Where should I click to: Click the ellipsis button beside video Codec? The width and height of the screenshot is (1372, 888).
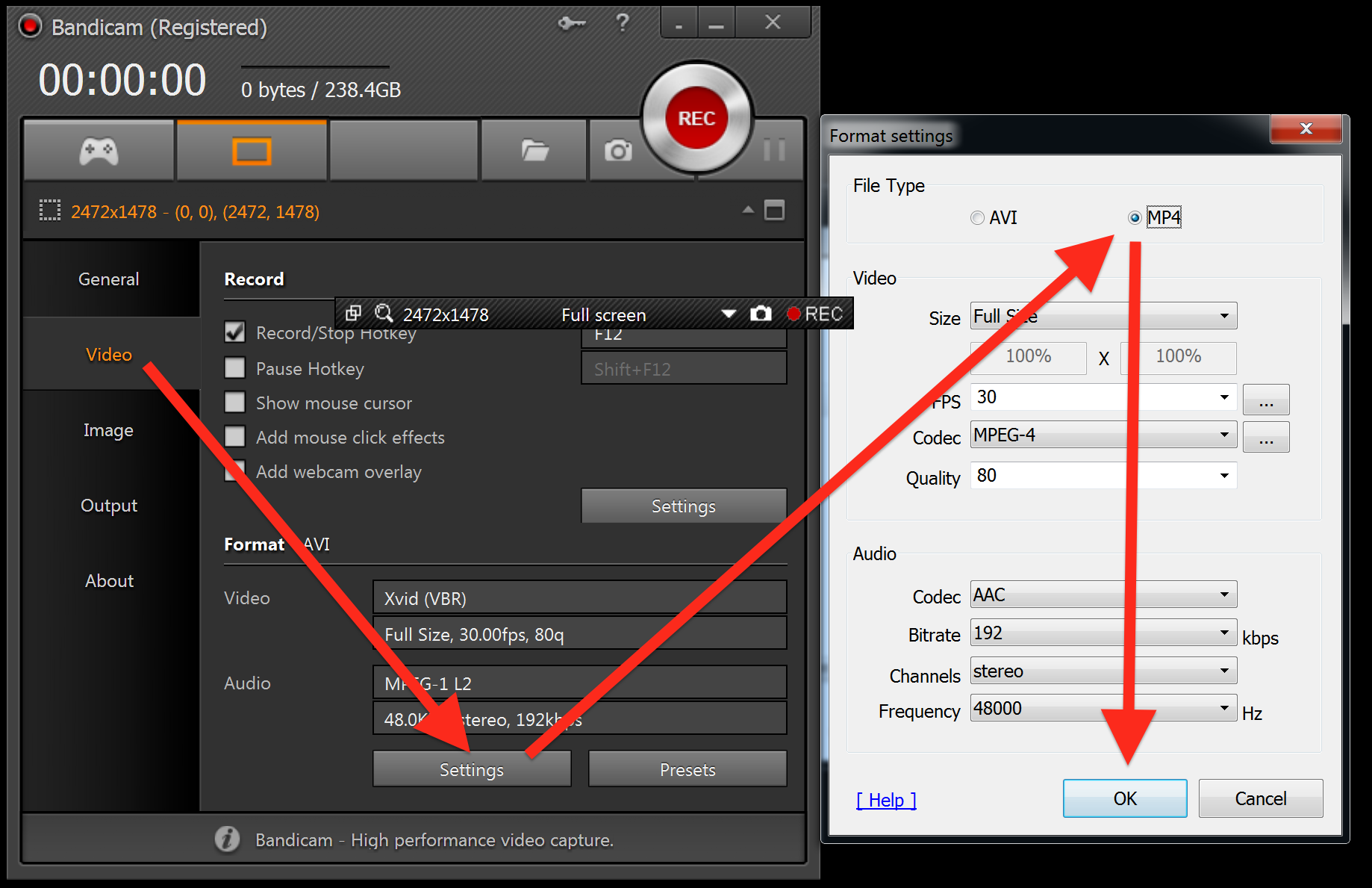[1266, 437]
